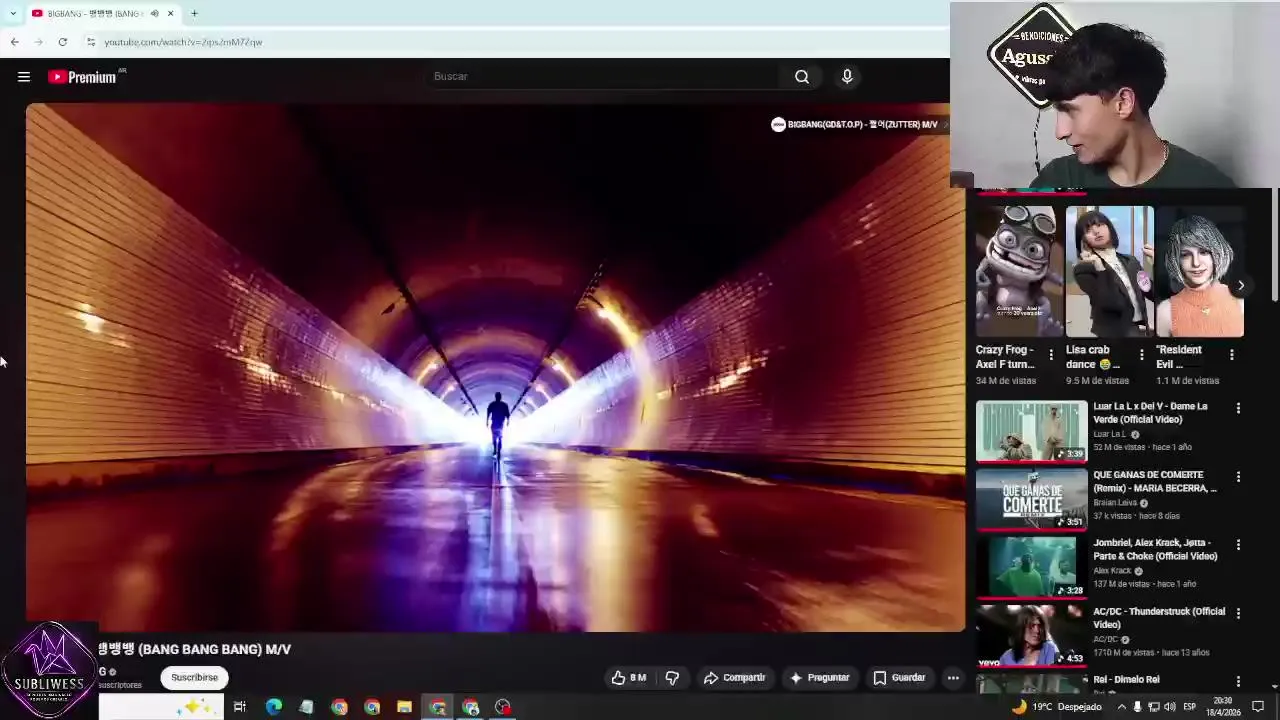Launch Microsoft Edge from the taskbar
The image size is (1280, 720).
click(x=273, y=707)
